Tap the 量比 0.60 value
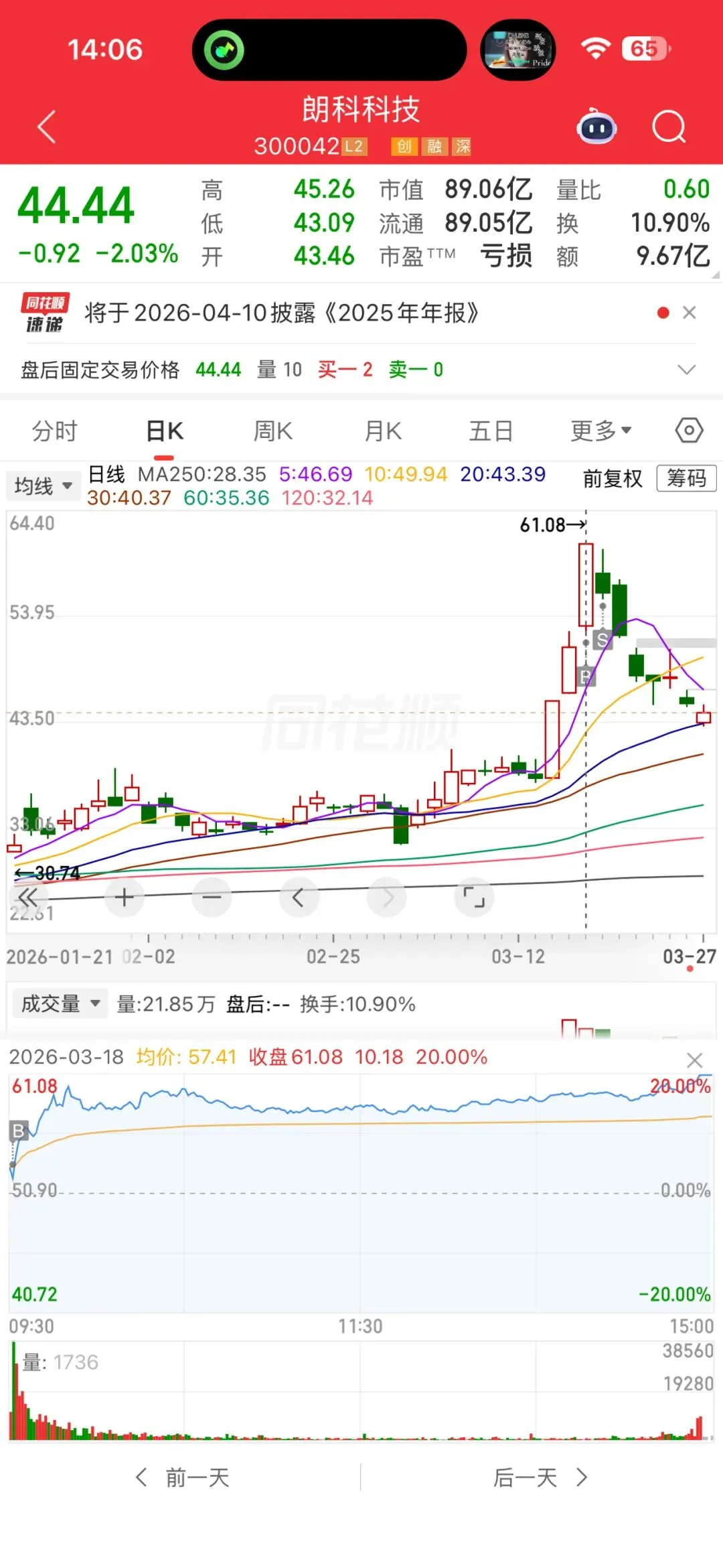 coord(686,190)
